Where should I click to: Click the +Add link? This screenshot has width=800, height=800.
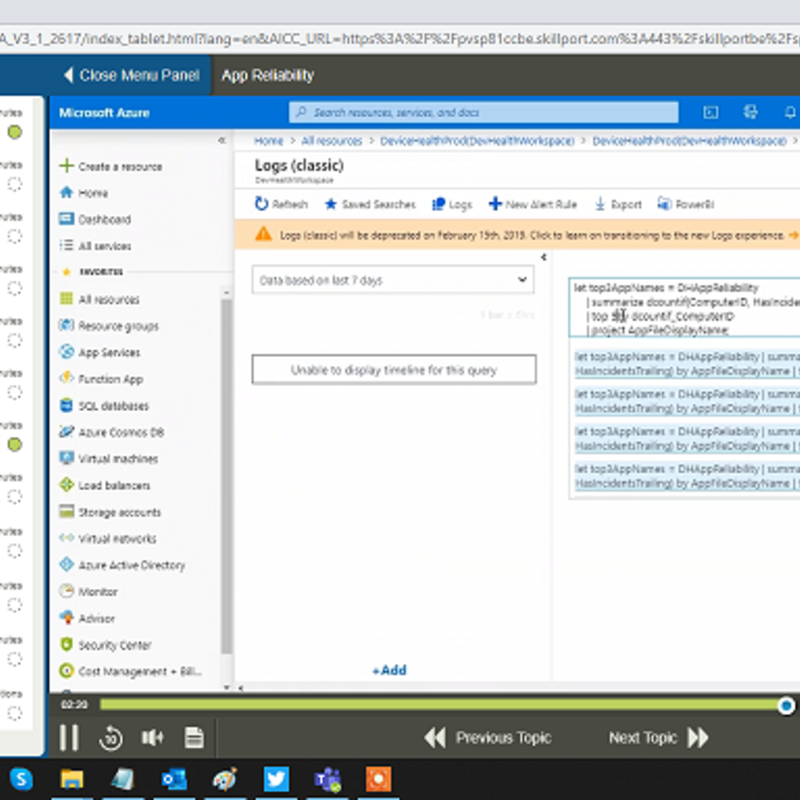[389, 670]
